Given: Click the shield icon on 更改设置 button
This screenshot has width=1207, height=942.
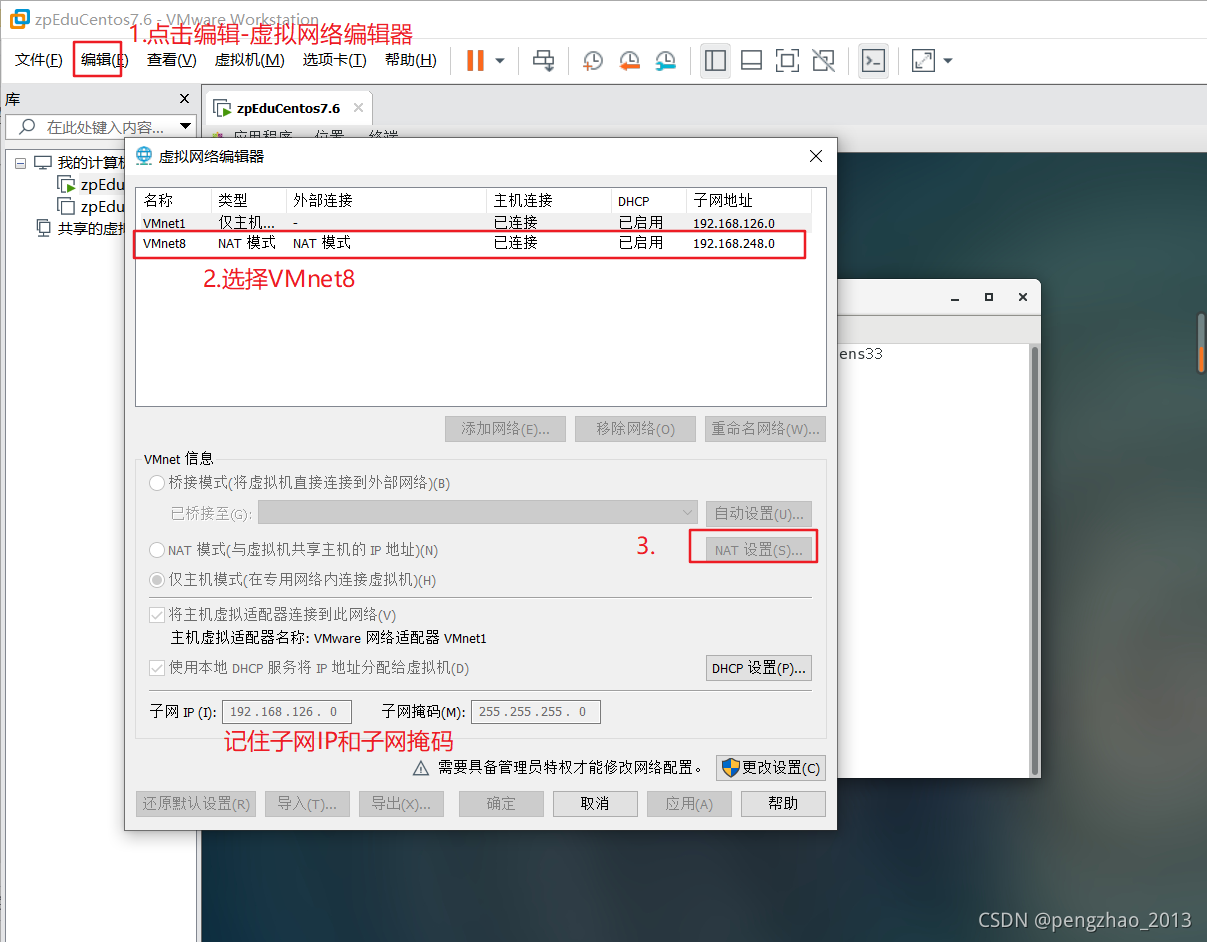Looking at the screenshot, I should point(730,768).
